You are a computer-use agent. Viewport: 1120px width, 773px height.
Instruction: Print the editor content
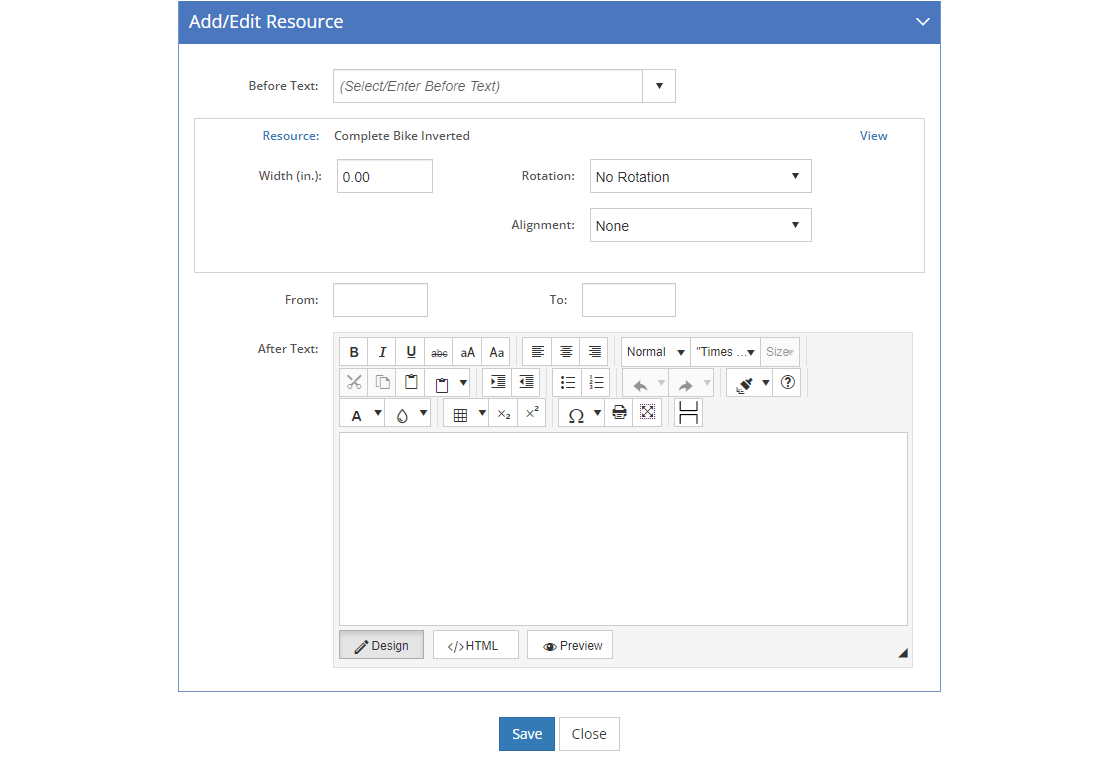[619, 413]
